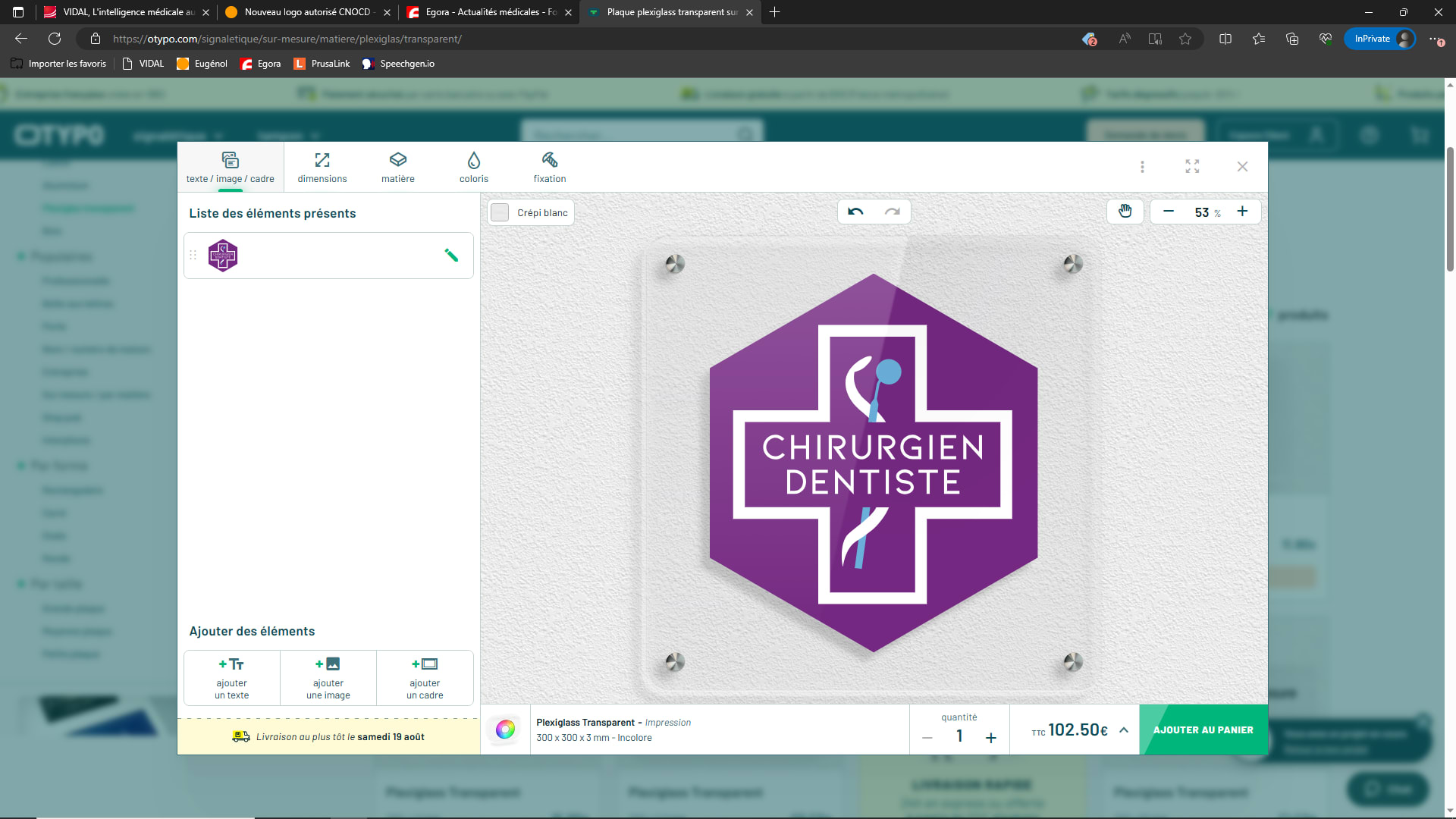1456x819 pixels.
Task: Click the zoom-out minus icon
Action: pyautogui.click(x=1169, y=212)
